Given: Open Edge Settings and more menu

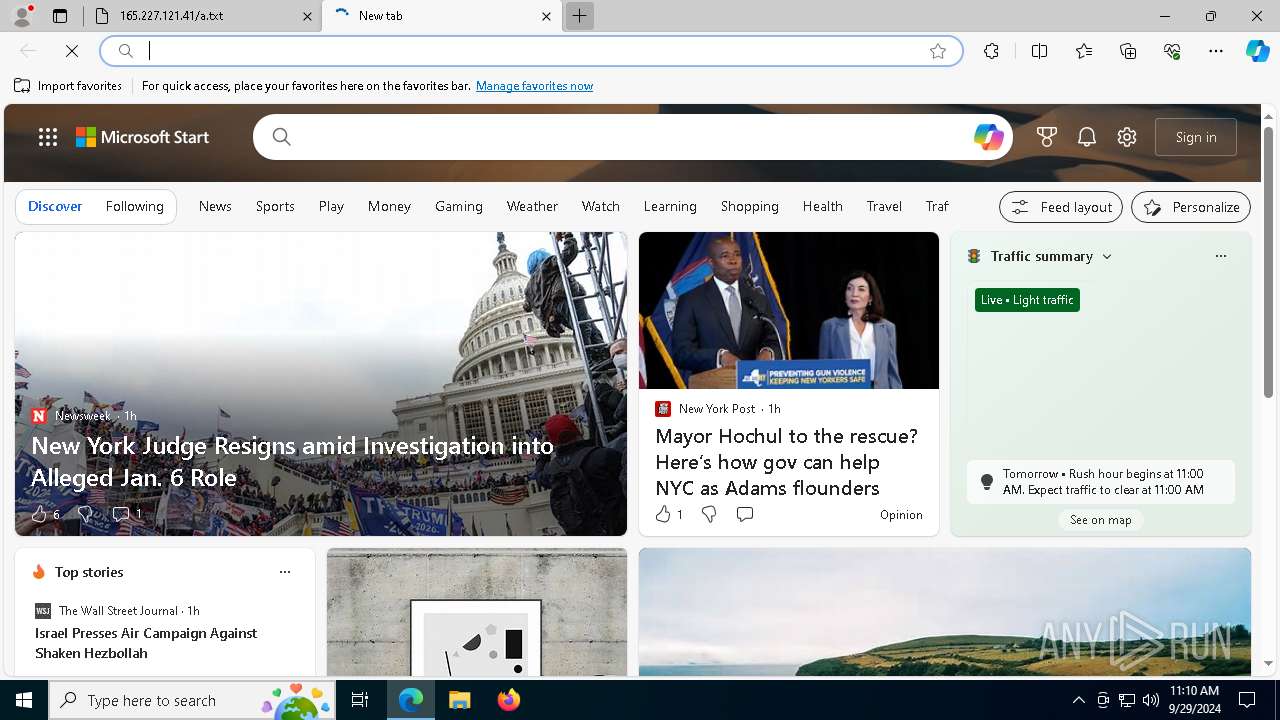Looking at the screenshot, I should pyautogui.click(x=1216, y=51).
